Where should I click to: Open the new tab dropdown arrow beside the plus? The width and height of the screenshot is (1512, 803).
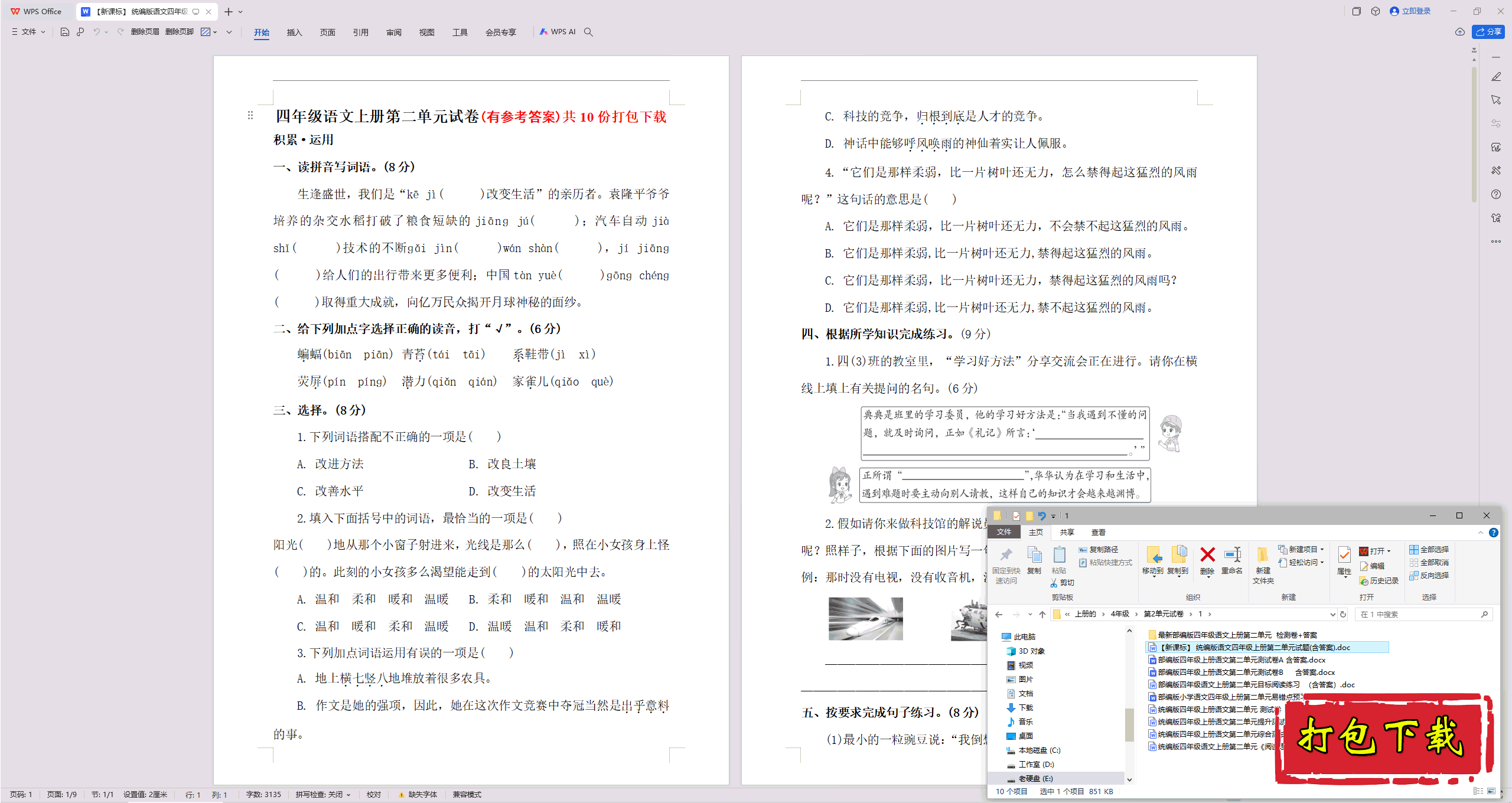pos(240,12)
